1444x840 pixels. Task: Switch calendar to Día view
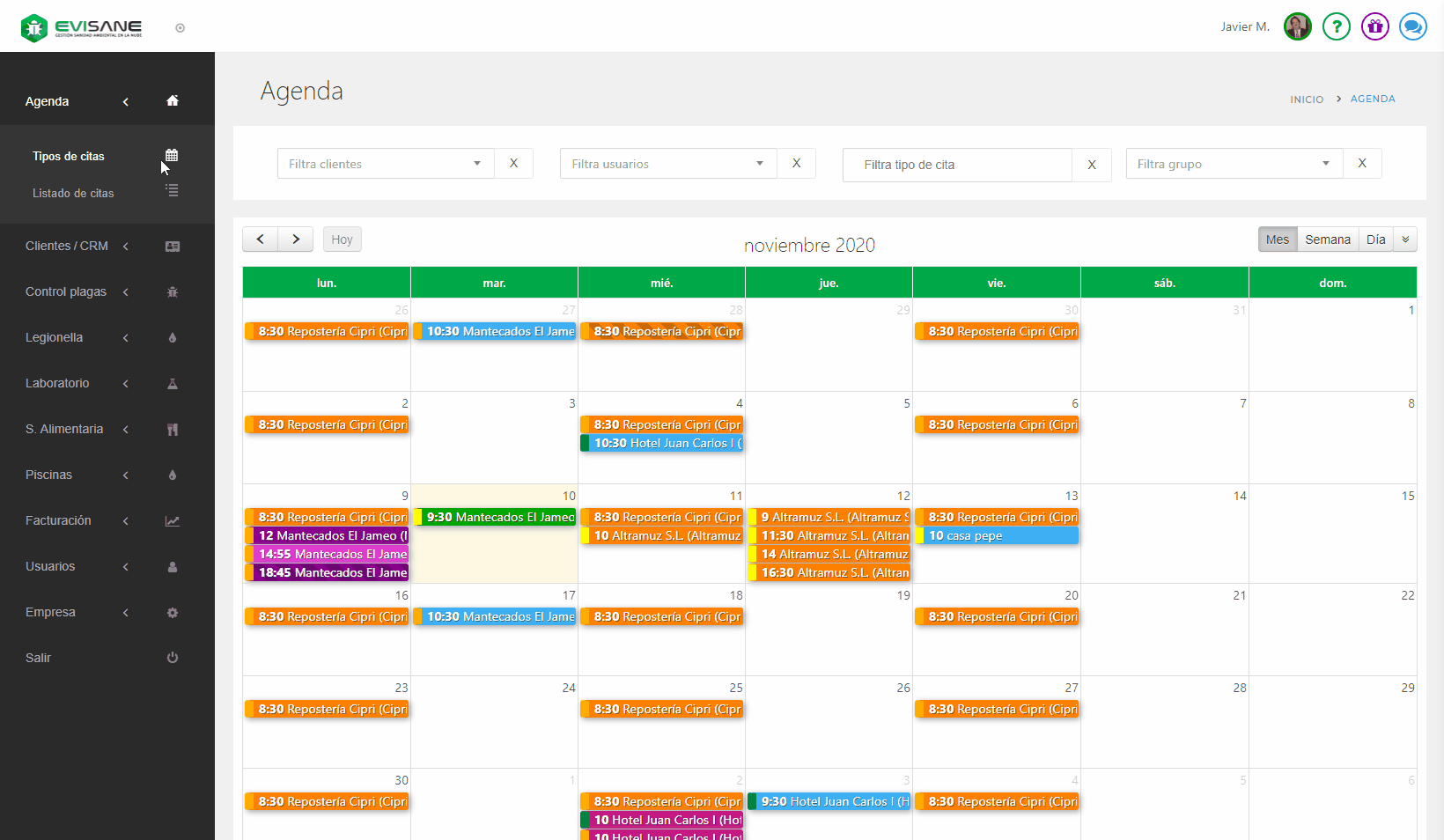pyautogui.click(x=1375, y=239)
